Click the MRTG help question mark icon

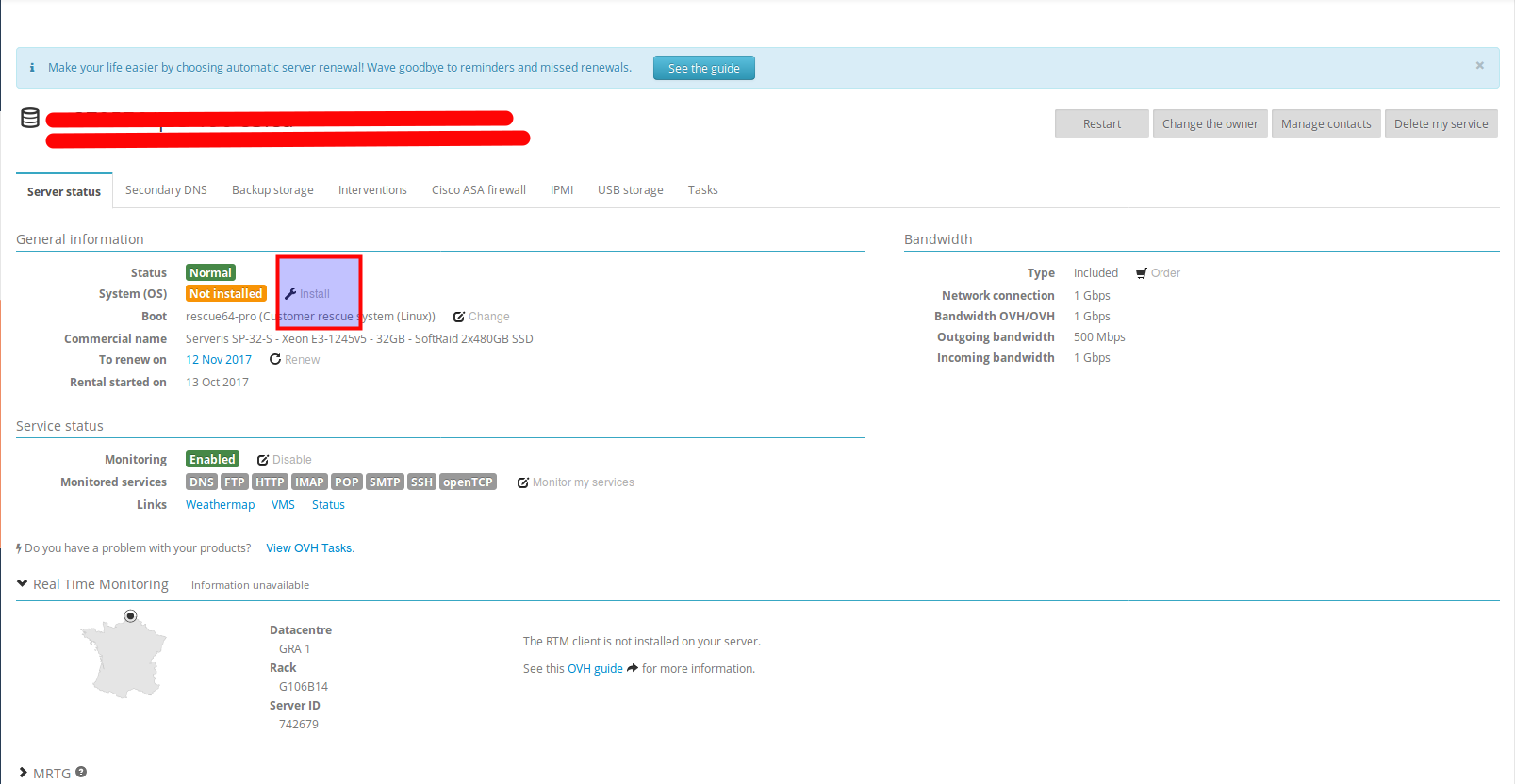81,772
